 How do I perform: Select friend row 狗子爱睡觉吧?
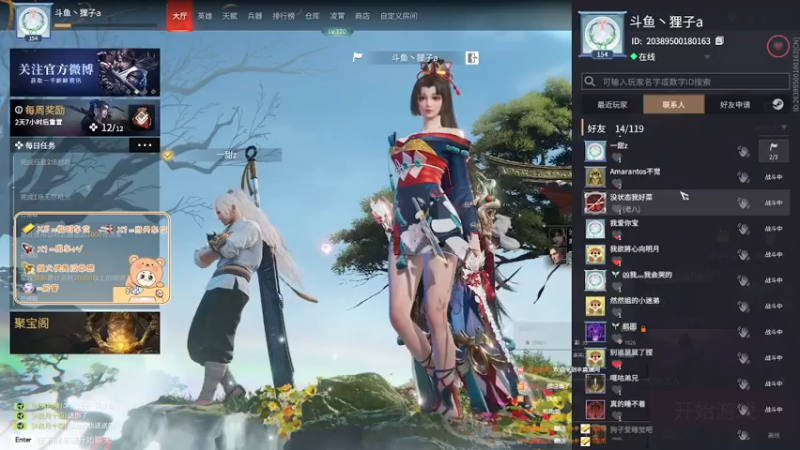[x=686, y=434]
